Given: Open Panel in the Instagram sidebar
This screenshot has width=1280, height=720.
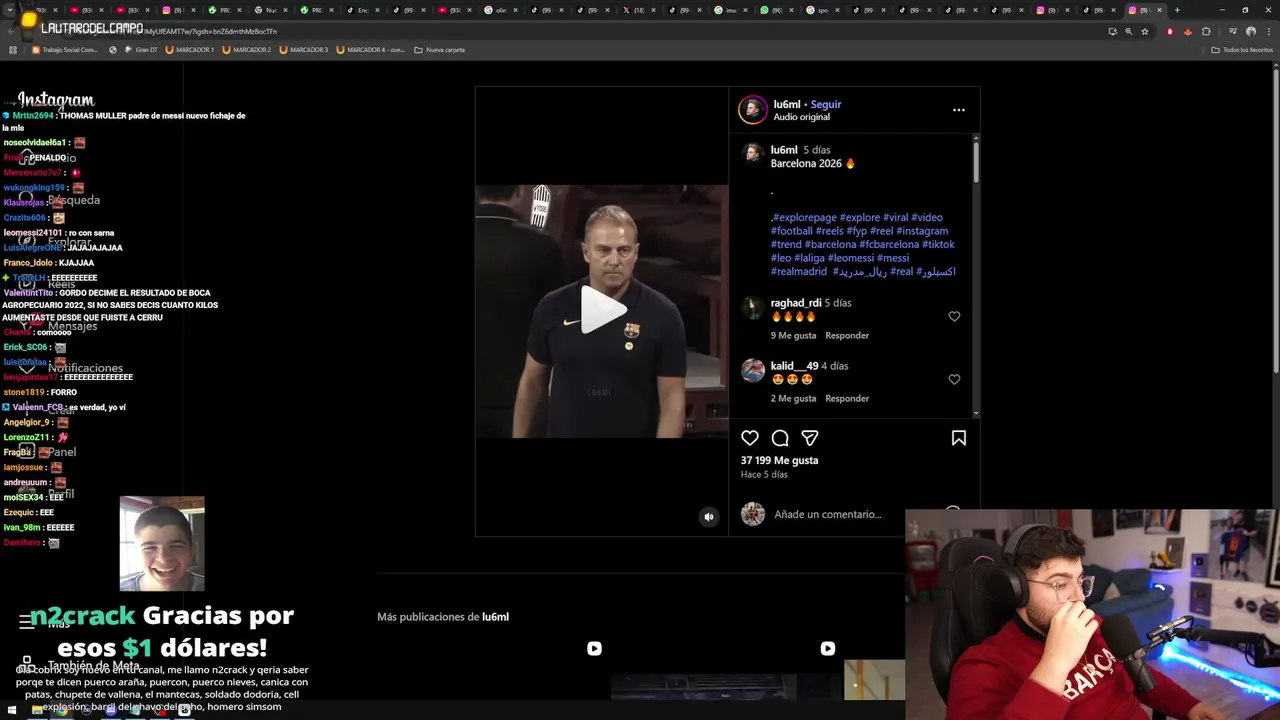Looking at the screenshot, I should point(50,452).
